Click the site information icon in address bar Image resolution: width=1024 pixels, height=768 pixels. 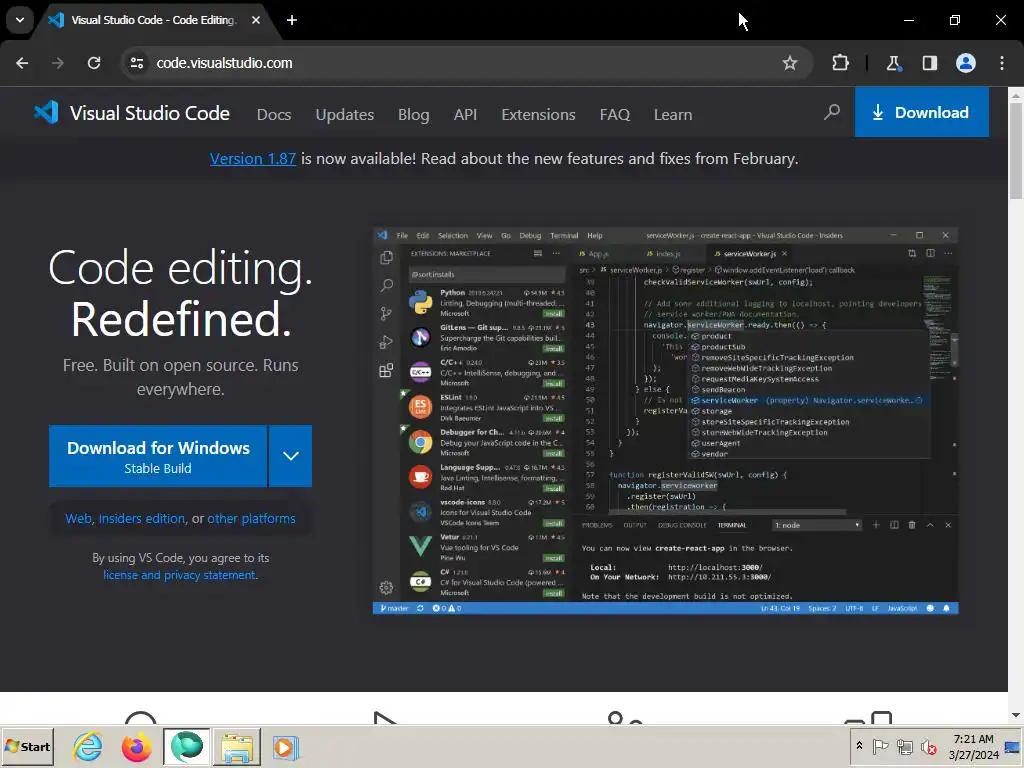(x=137, y=63)
